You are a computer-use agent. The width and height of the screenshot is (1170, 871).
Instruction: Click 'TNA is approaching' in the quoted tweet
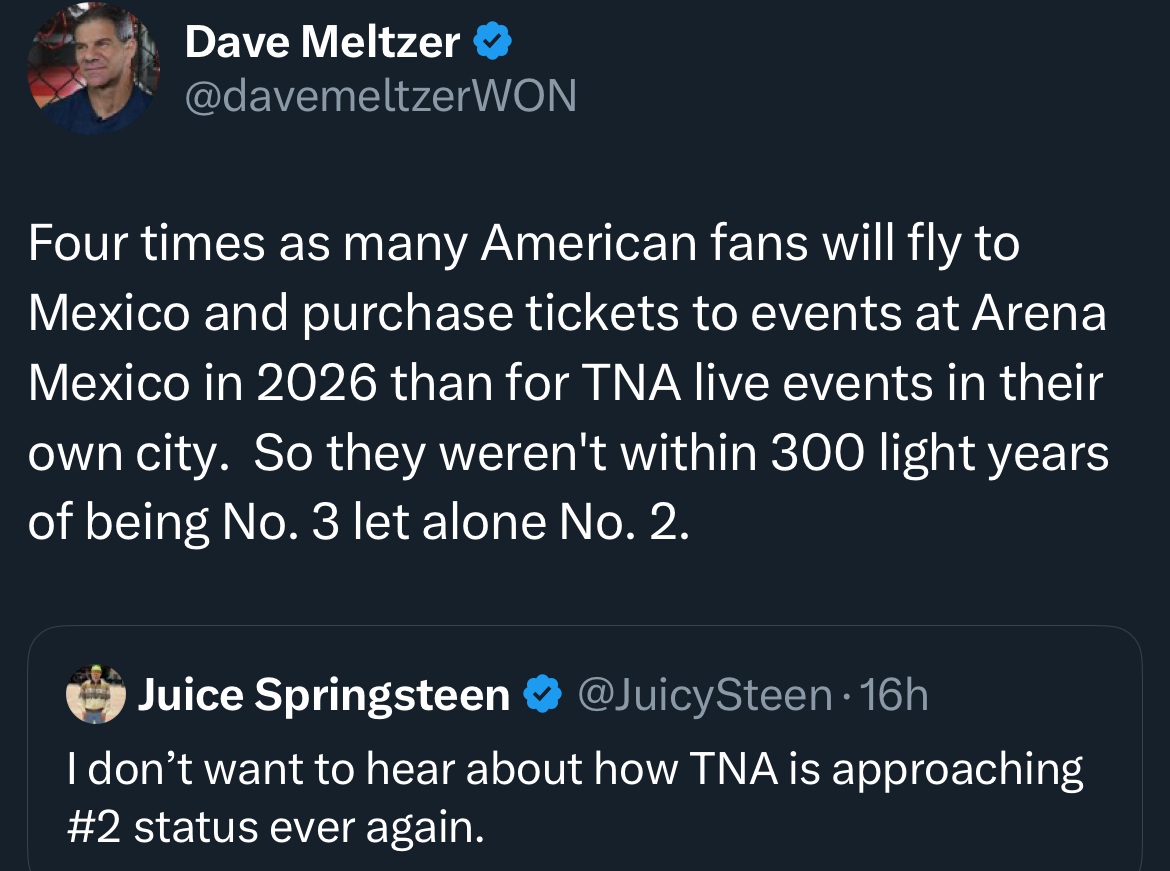(x=885, y=770)
